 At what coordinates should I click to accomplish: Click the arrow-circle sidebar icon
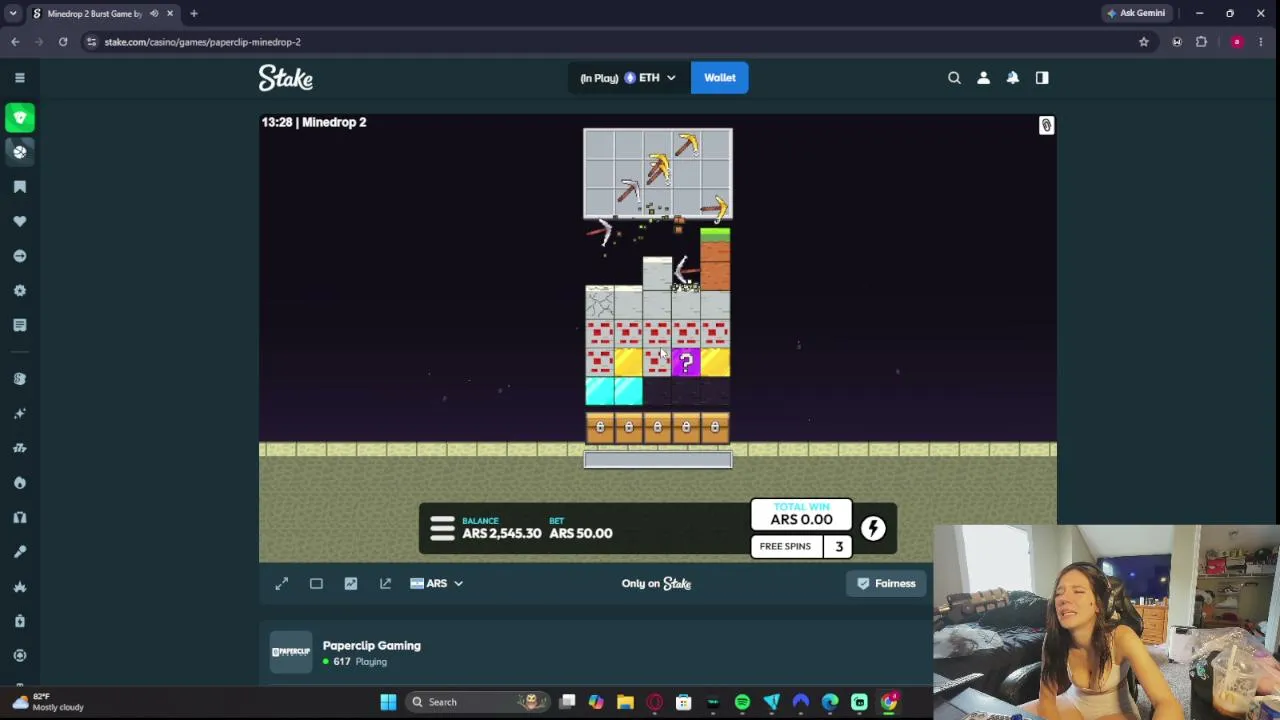(20, 256)
